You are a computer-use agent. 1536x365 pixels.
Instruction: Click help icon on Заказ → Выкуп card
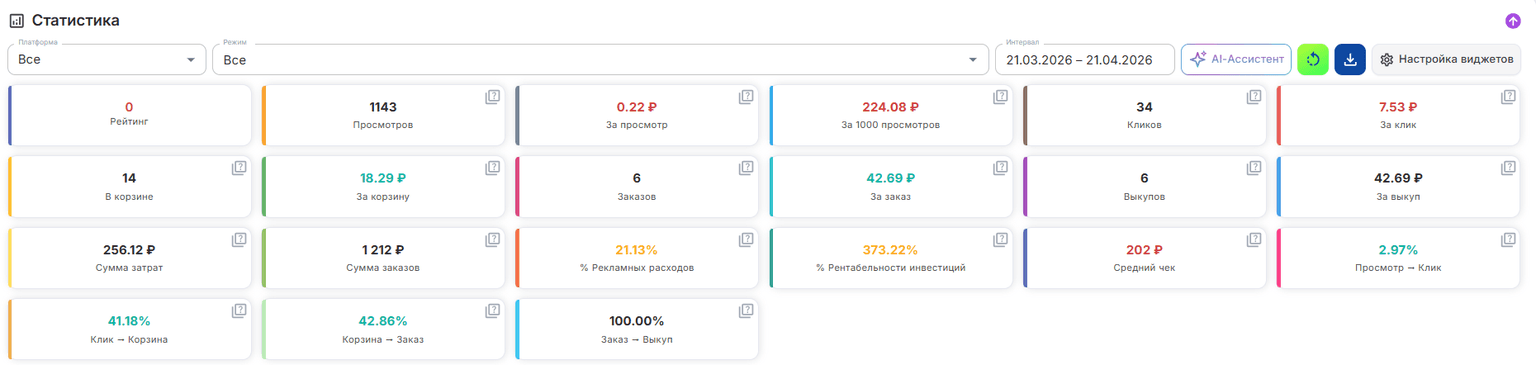pos(746,311)
